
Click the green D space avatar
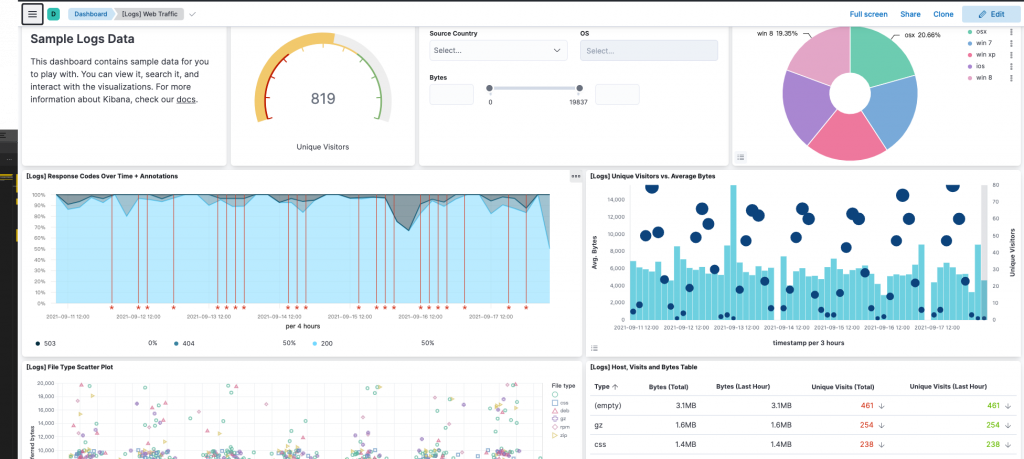[53, 14]
